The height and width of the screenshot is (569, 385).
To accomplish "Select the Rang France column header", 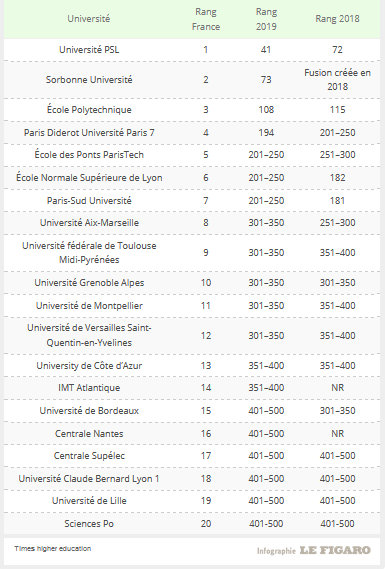I will [x=206, y=19].
